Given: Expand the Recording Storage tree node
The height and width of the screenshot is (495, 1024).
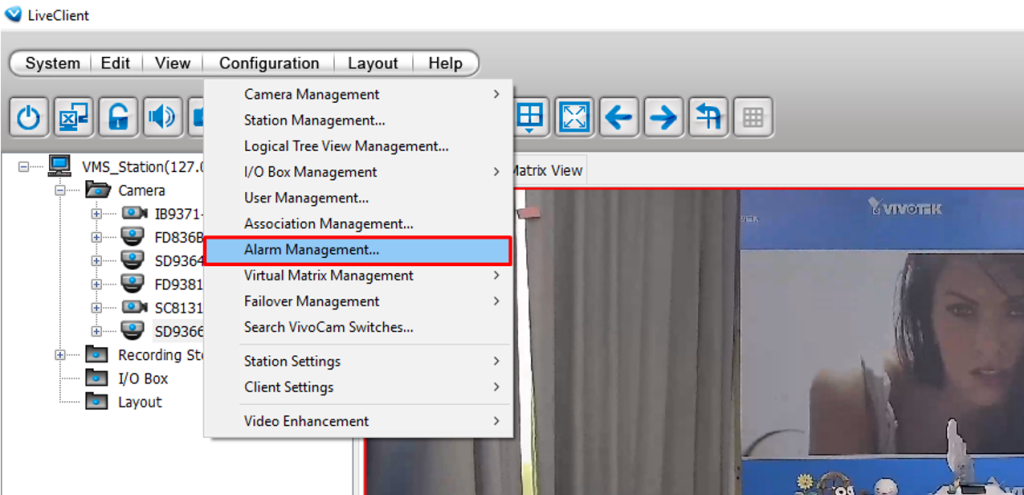Looking at the screenshot, I should click(60, 355).
